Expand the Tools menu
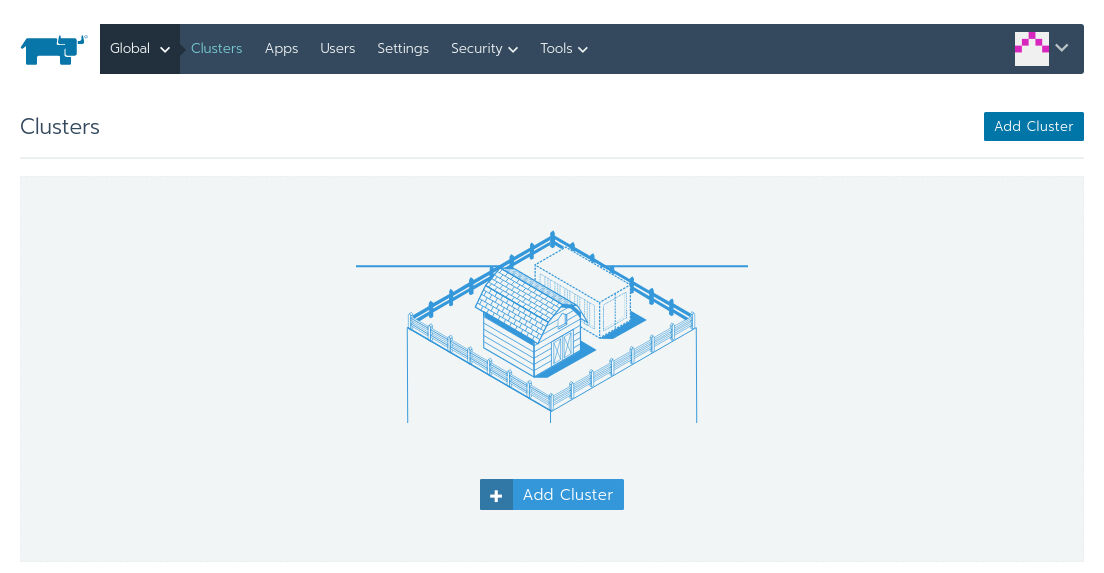1104x573 pixels. (563, 49)
